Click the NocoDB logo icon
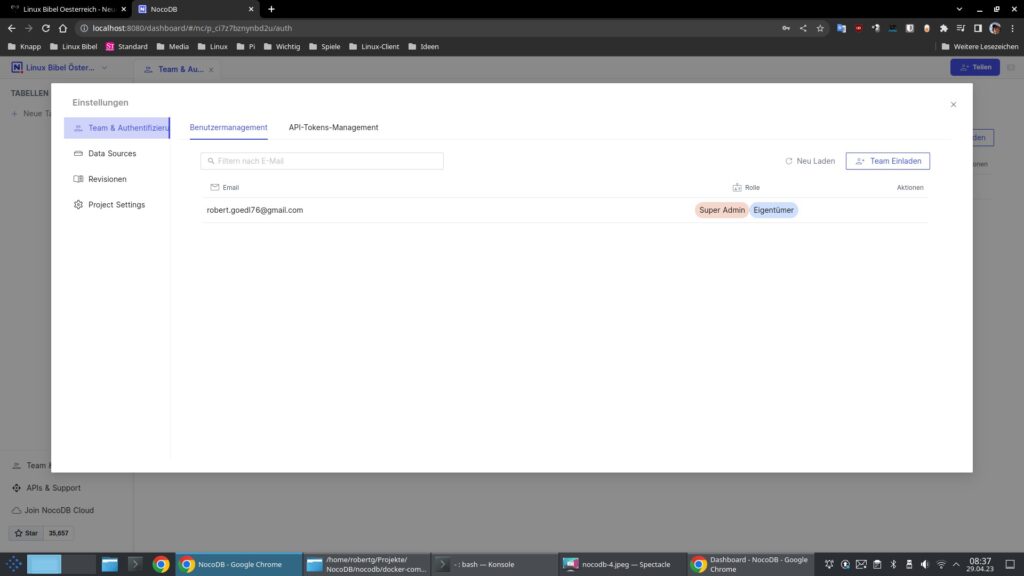 pyautogui.click(x=17, y=67)
